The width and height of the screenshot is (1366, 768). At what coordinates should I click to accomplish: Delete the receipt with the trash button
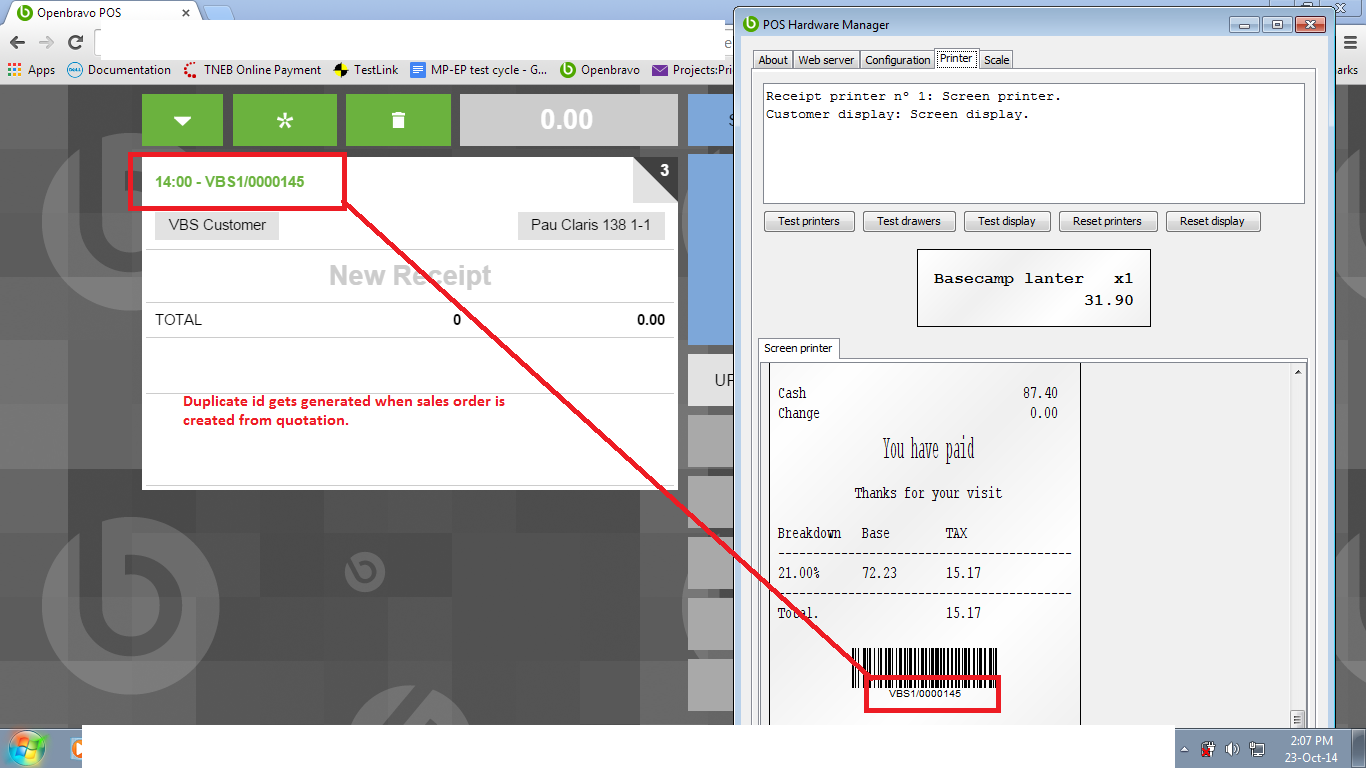pos(398,120)
